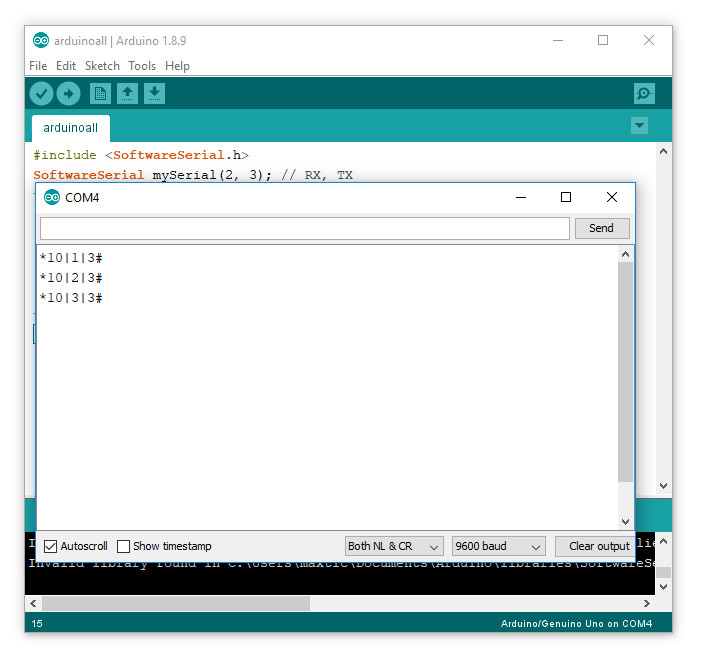The image size is (704, 656).
Task: Close the COM4 serial monitor window
Action: (612, 197)
